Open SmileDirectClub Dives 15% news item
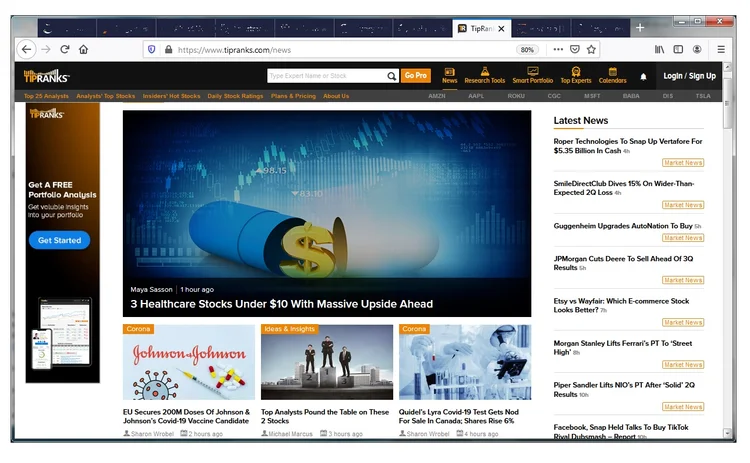Image resolution: width=750 pixels, height=463 pixels. pyautogui.click(x=624, y=188)
